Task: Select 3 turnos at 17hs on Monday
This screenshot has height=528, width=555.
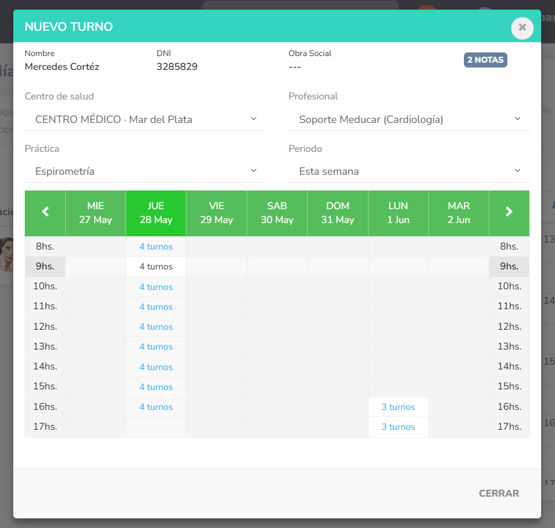Action: 398,427
